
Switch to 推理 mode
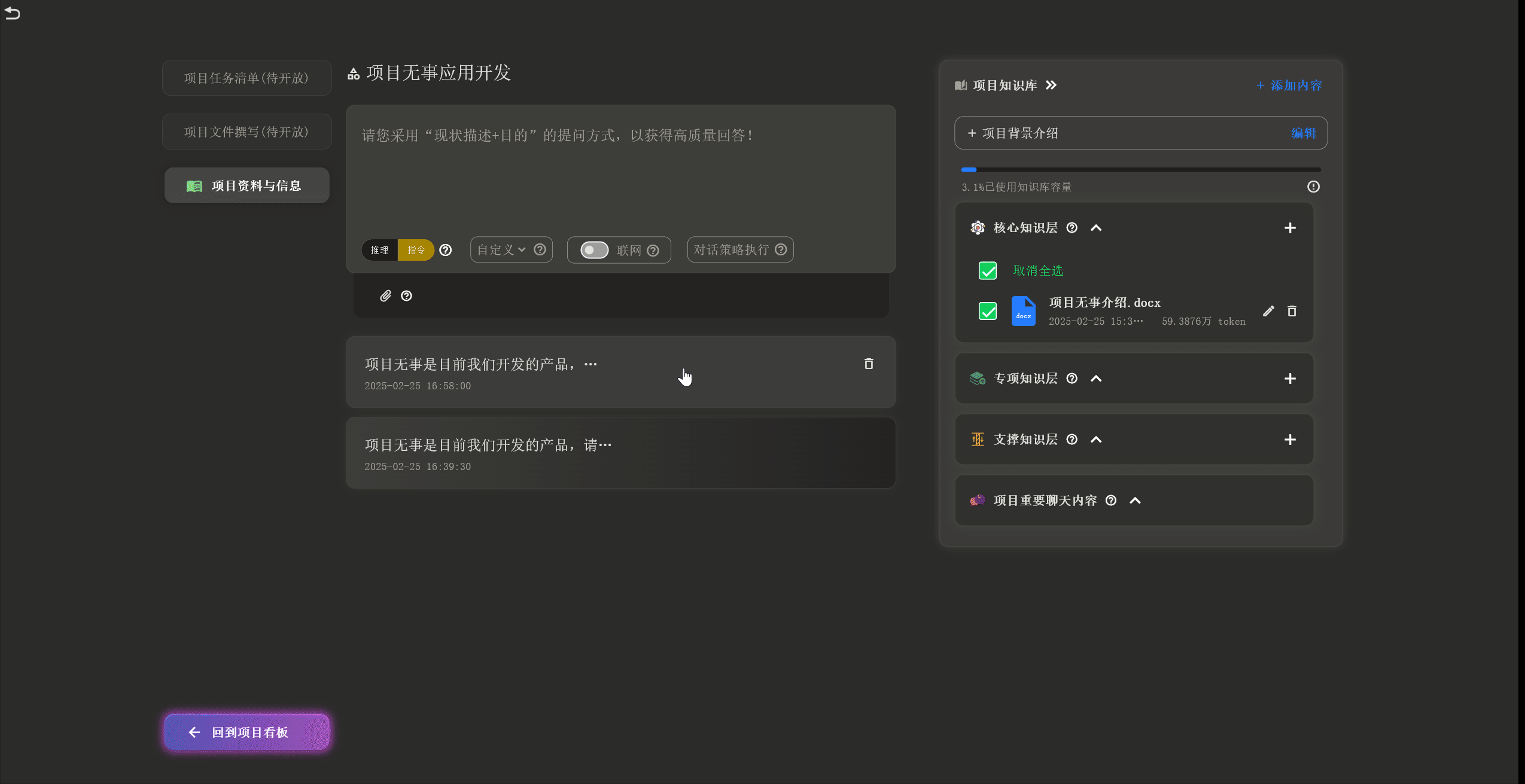pos(379,250)
